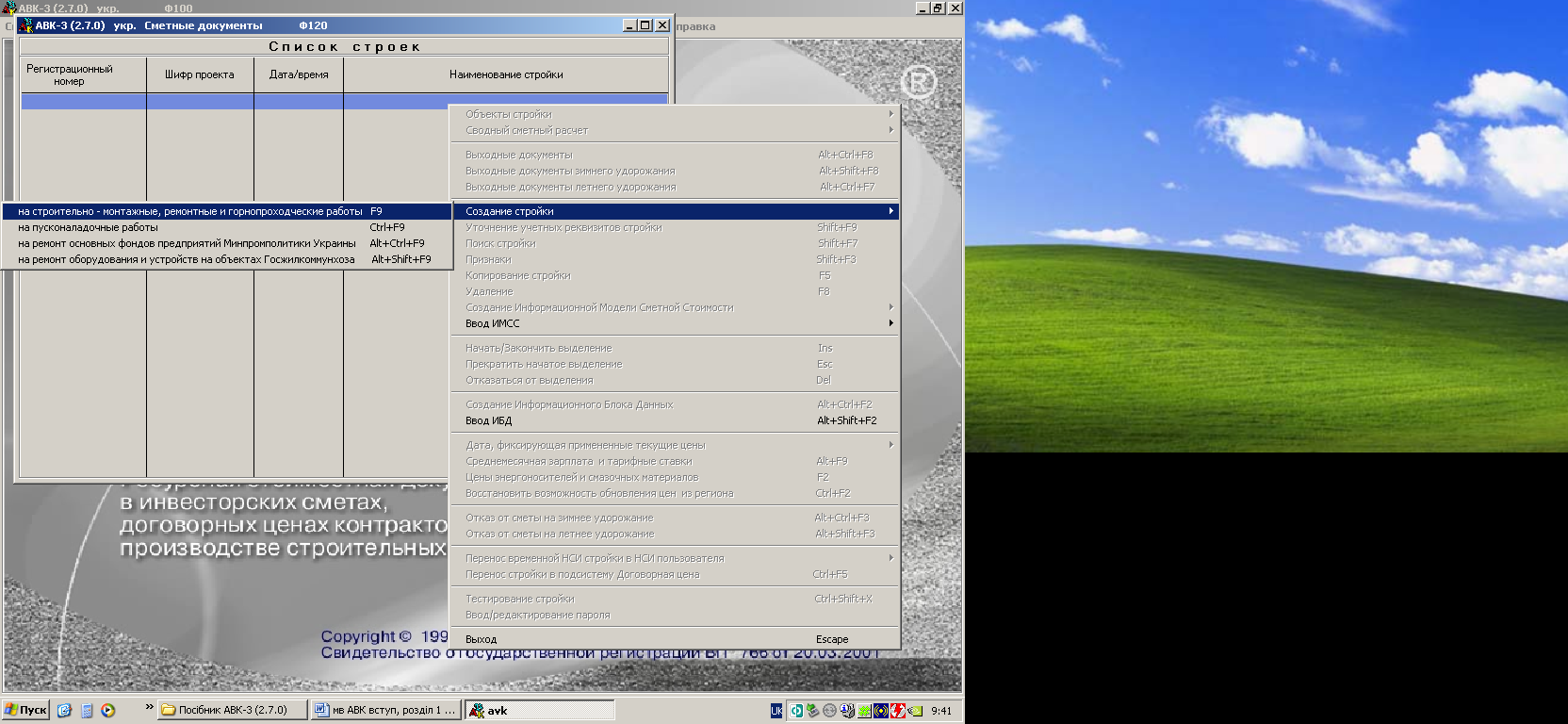Choose 'Выход' at the bottom of menu

675,639
